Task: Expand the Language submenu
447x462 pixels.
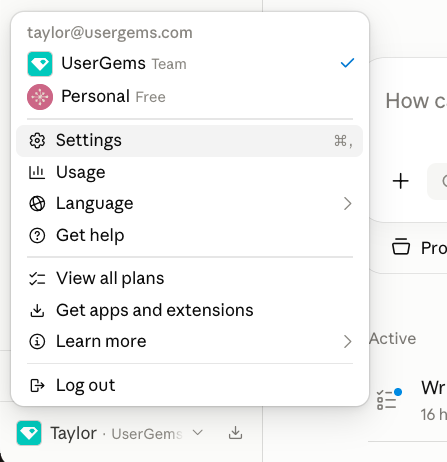Action: (190, 204)
